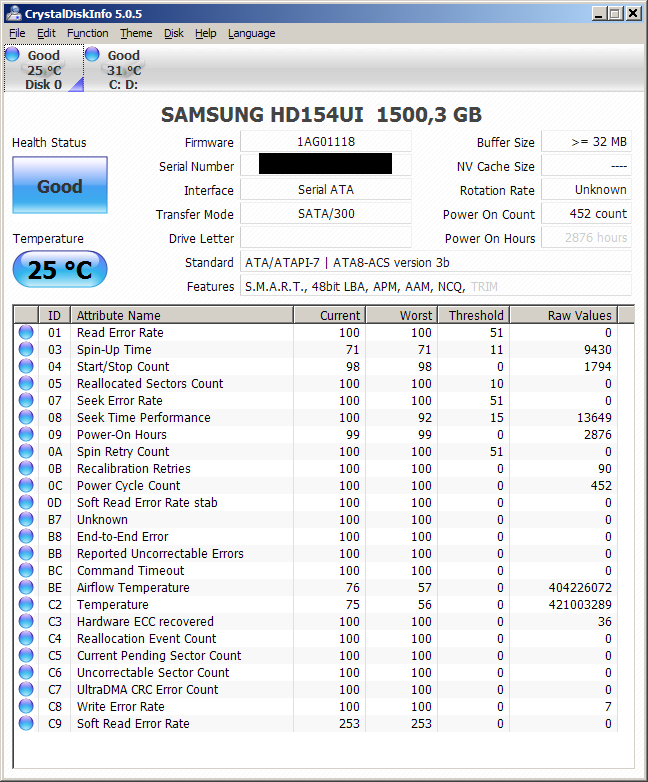Click status orb for Reallocation Event Count

tap(26, 638)
